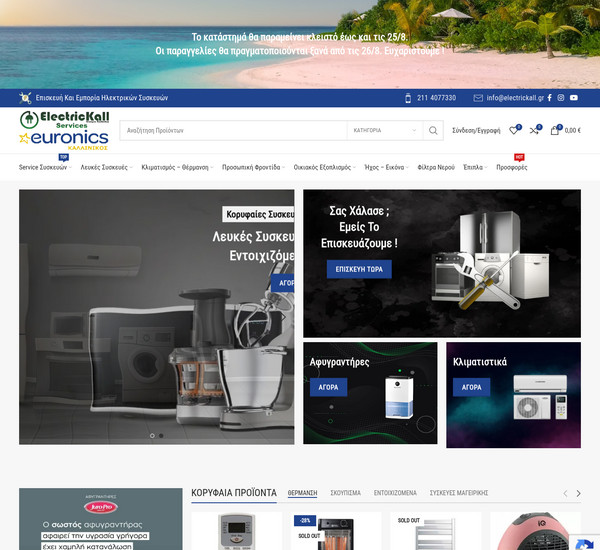Expand the Έπιπλα menu
Viewport: 600px width, 550px height.
[475, 167]
